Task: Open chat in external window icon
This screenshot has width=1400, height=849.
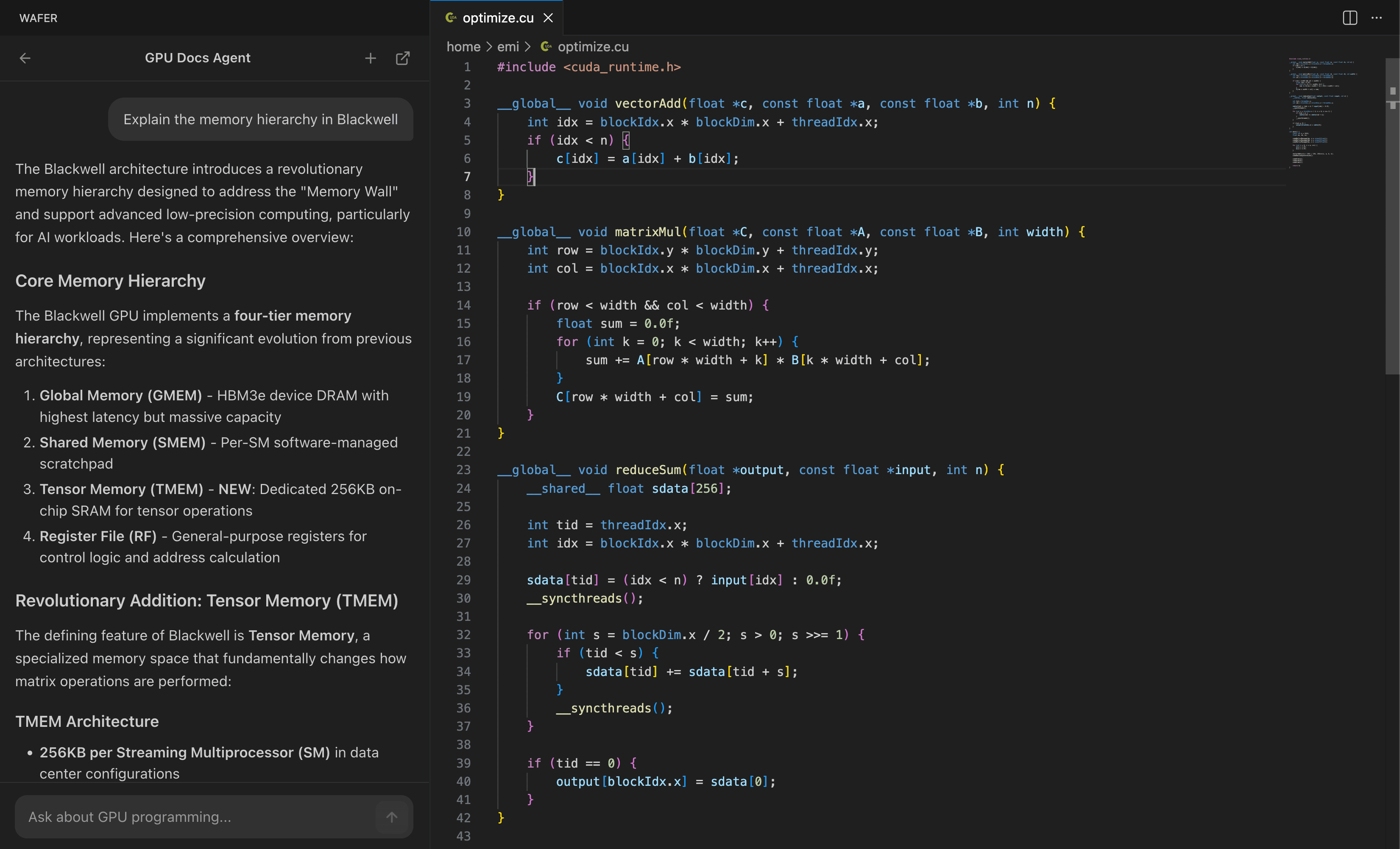Action: tap(403, 58)
